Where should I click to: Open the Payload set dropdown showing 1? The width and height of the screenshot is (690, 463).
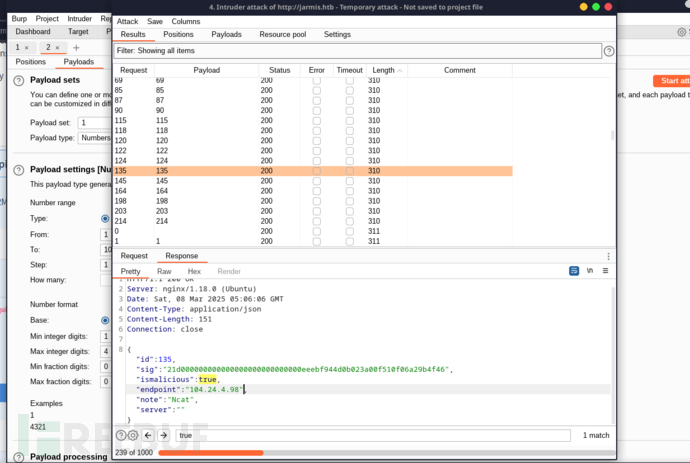click(95, 123)
